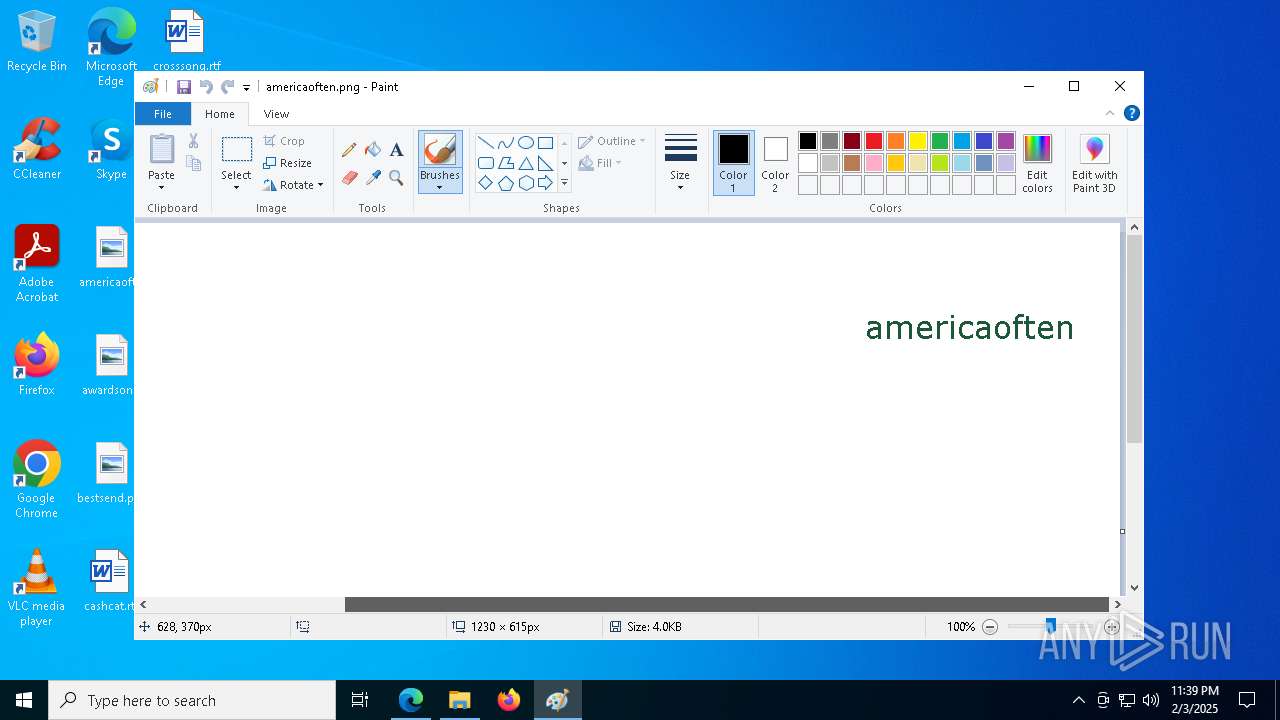Select Color 2 background swatch
This screenshot has height=720, width=1280.
pos(775,163)
